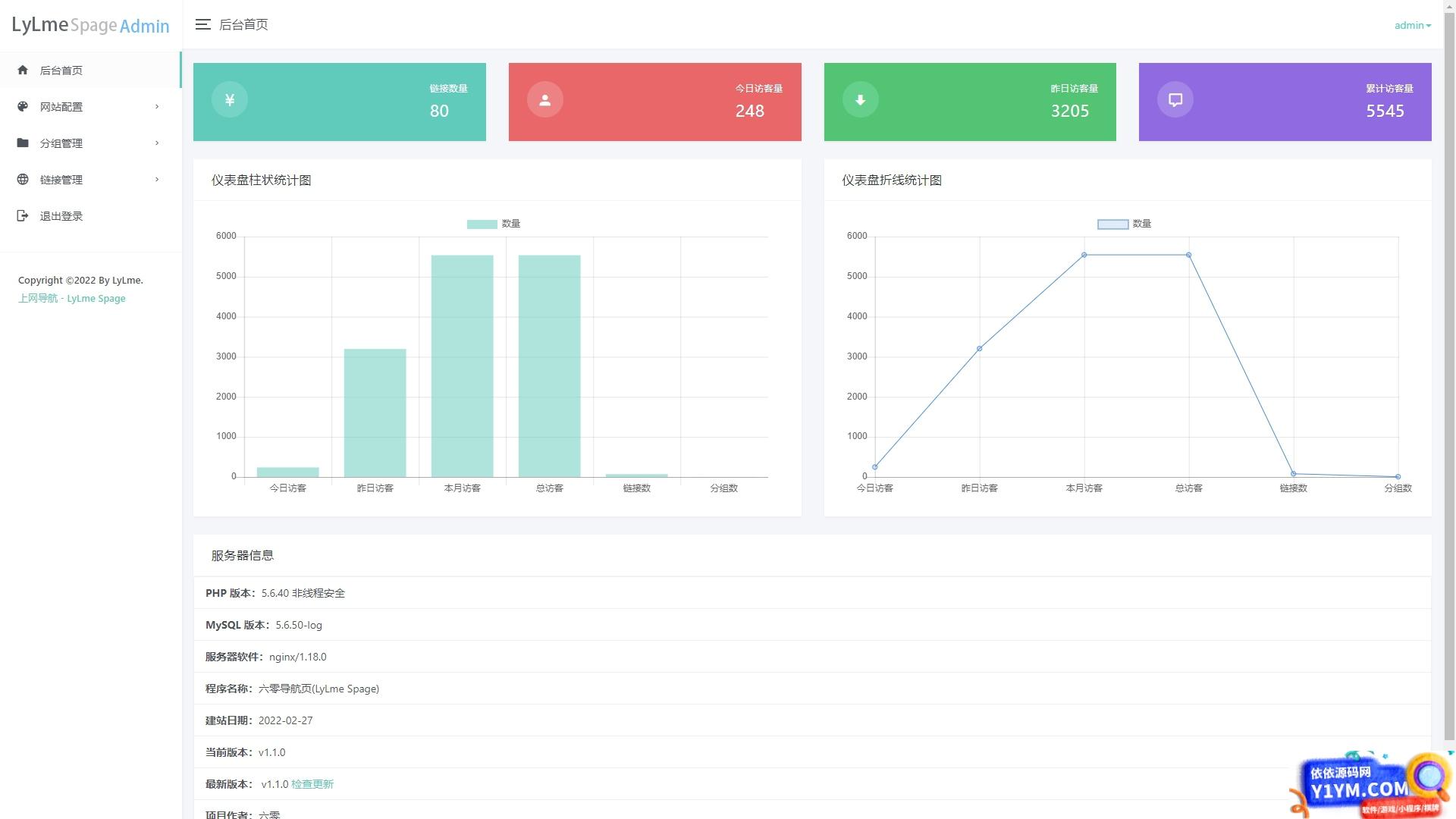This screenshot has height=819, width=1456.
Task: Click the 5545 value on 累计访客量 card
Action: (x=1385, y=111)
